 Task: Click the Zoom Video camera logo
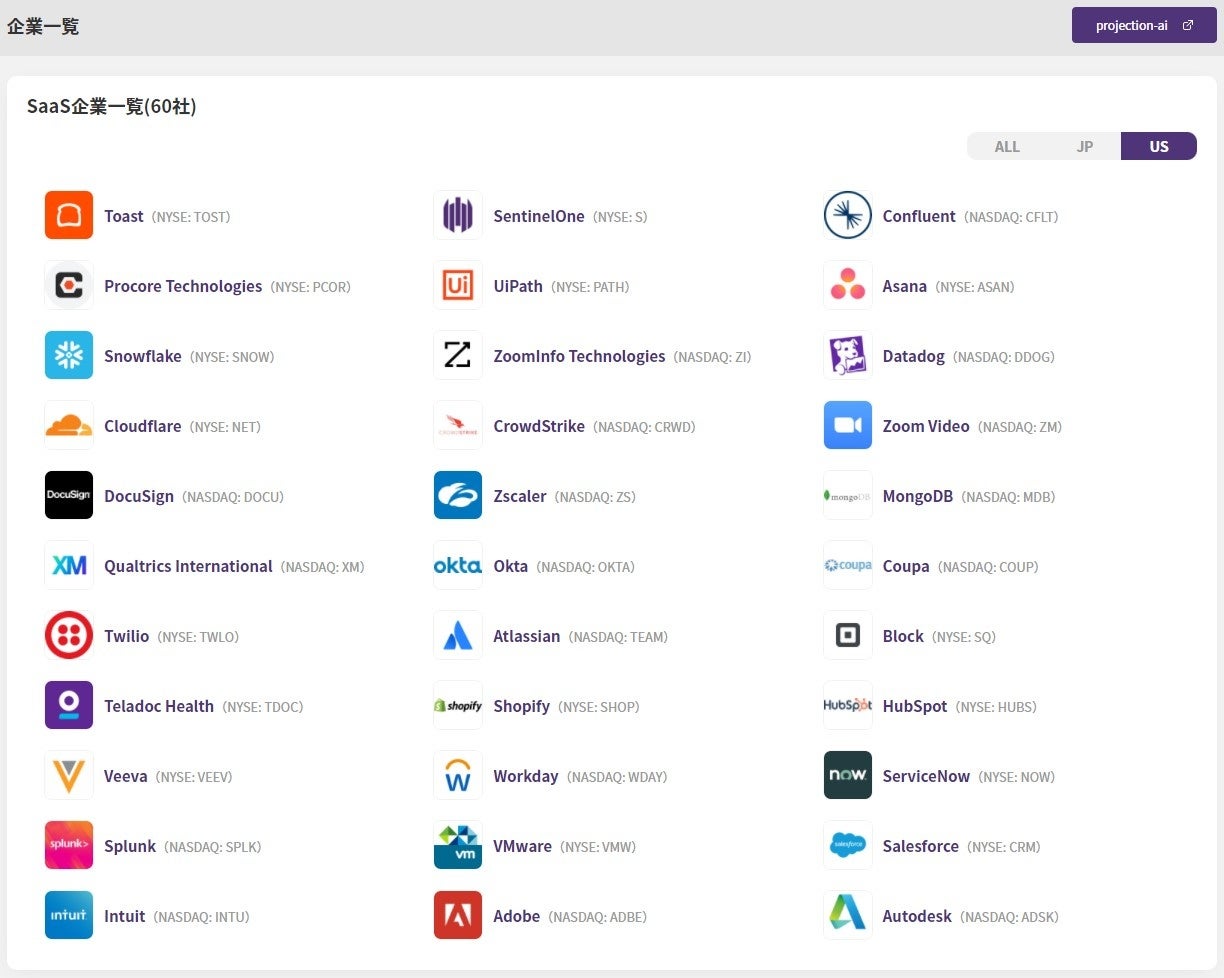tap(848, 425)
